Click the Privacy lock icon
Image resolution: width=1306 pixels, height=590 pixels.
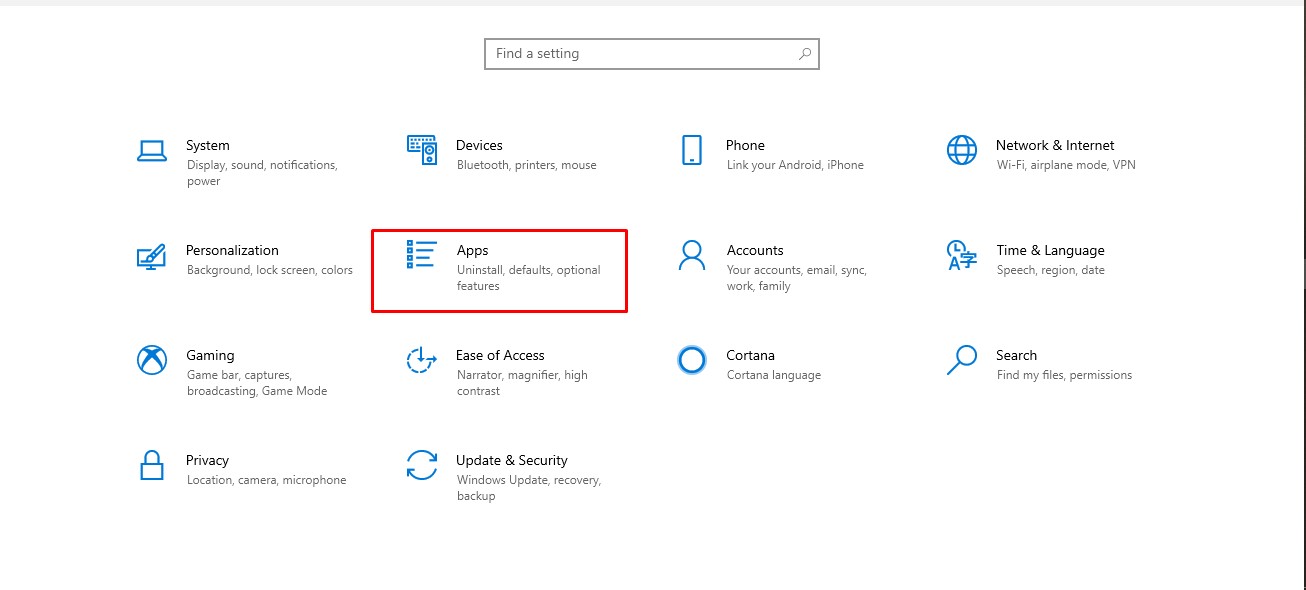[151, 465]
